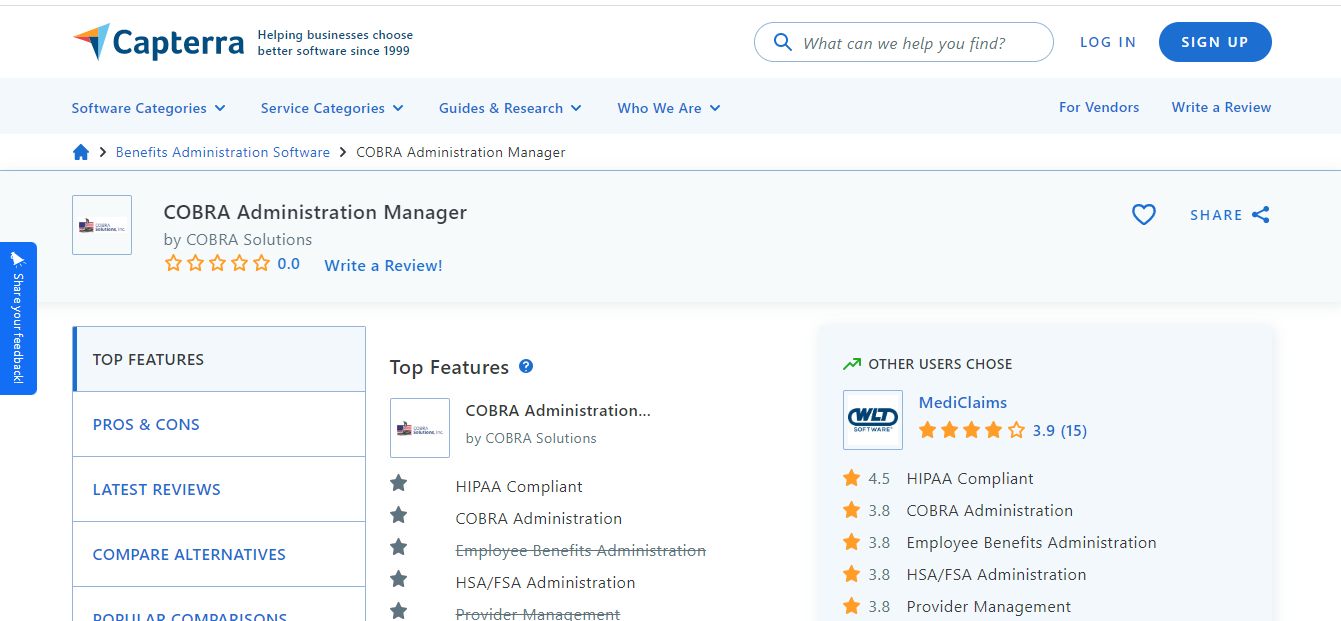This screenshot has width=1341, height=621.
Task: Open Write a Review in the header
Action: tap(1221, 107)
